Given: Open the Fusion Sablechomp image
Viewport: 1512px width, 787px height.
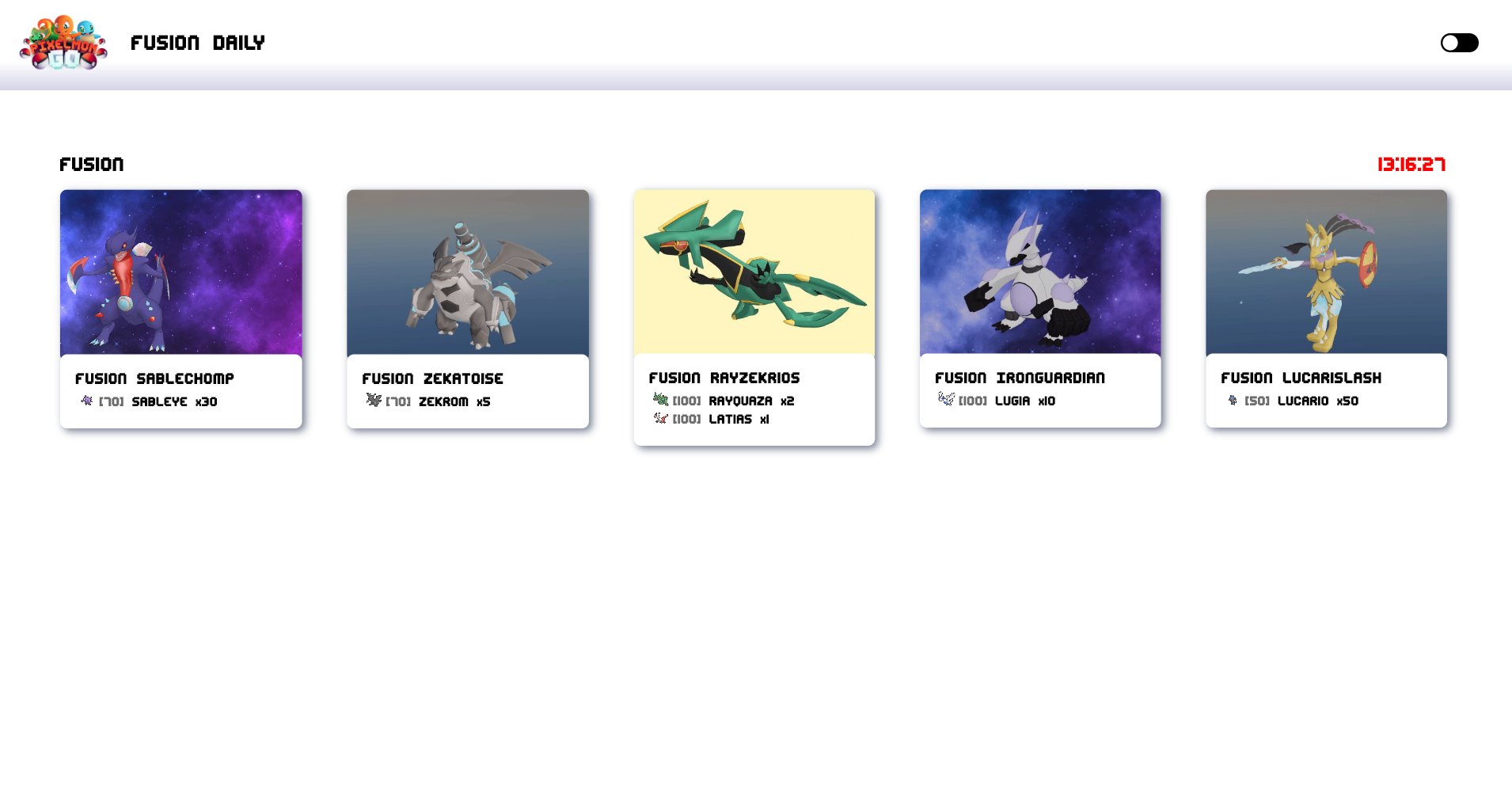Looking at the screenshot, I should pos(181,272).
